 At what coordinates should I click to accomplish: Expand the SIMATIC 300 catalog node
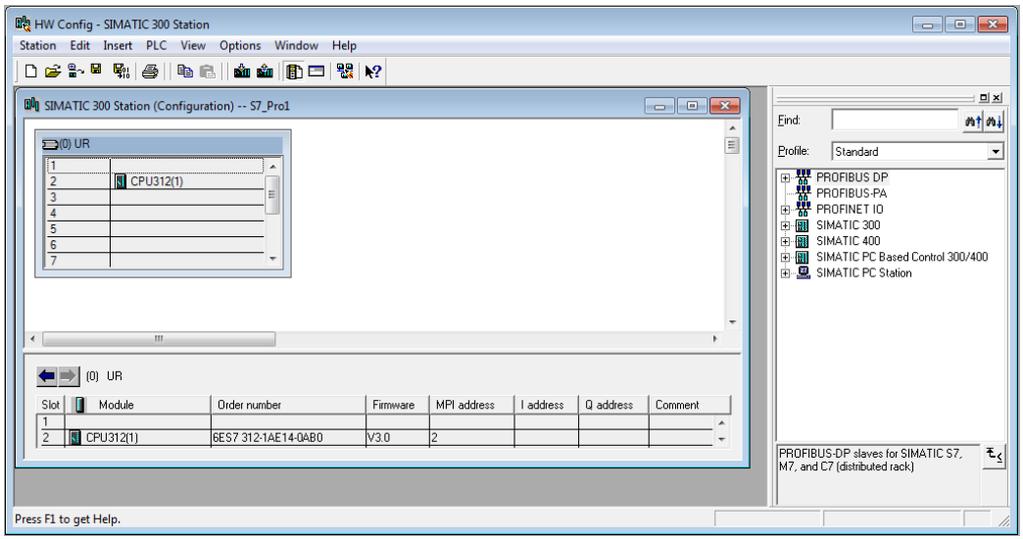click(x=786, y=226)
